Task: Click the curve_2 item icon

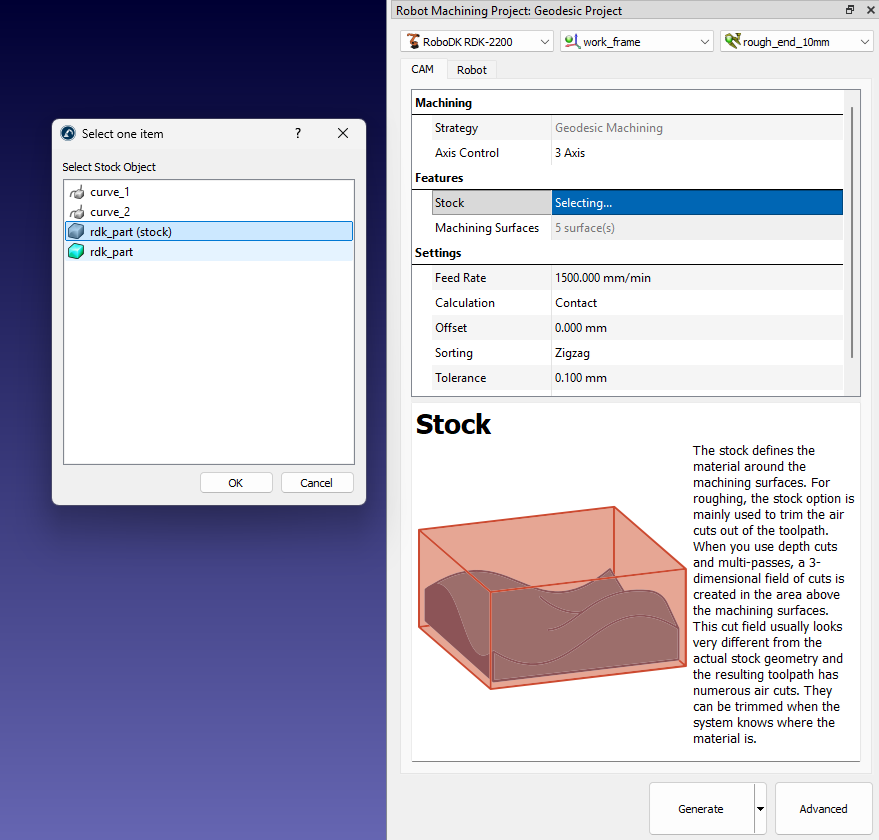Action: [x=77, y=212]
